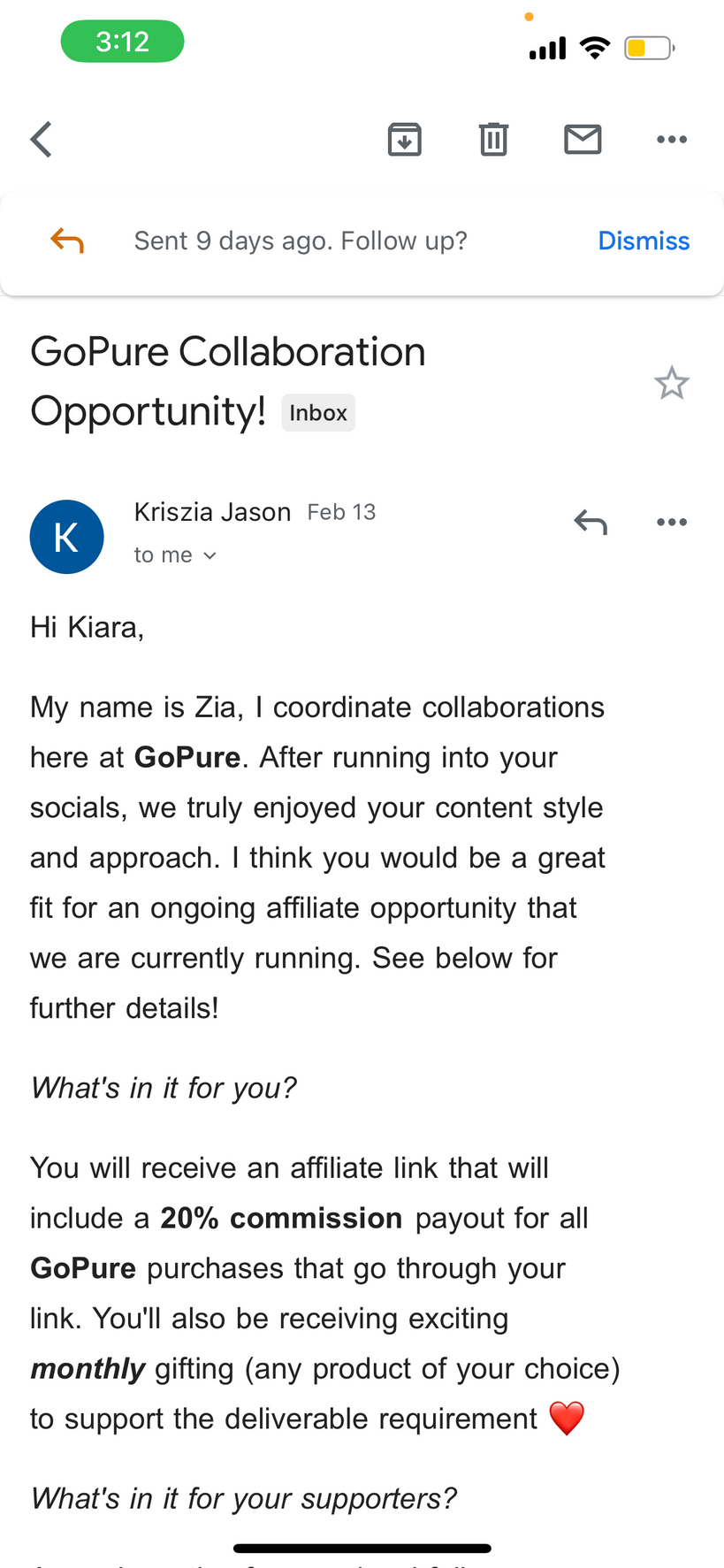The image size is (724, 1568).
Task: Tap the email subject title
Action: 228,352
